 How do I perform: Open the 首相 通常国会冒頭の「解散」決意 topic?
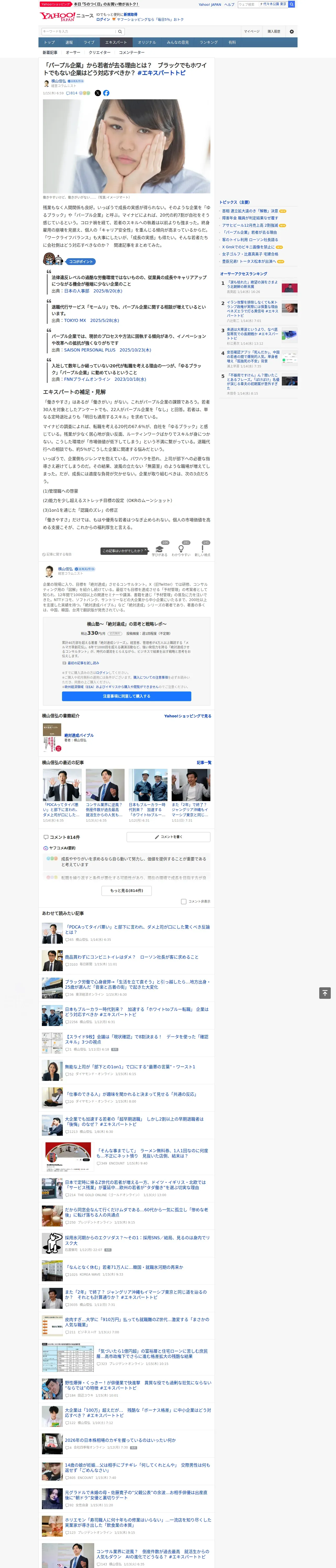pyautogui.click(x=250, y=211)
